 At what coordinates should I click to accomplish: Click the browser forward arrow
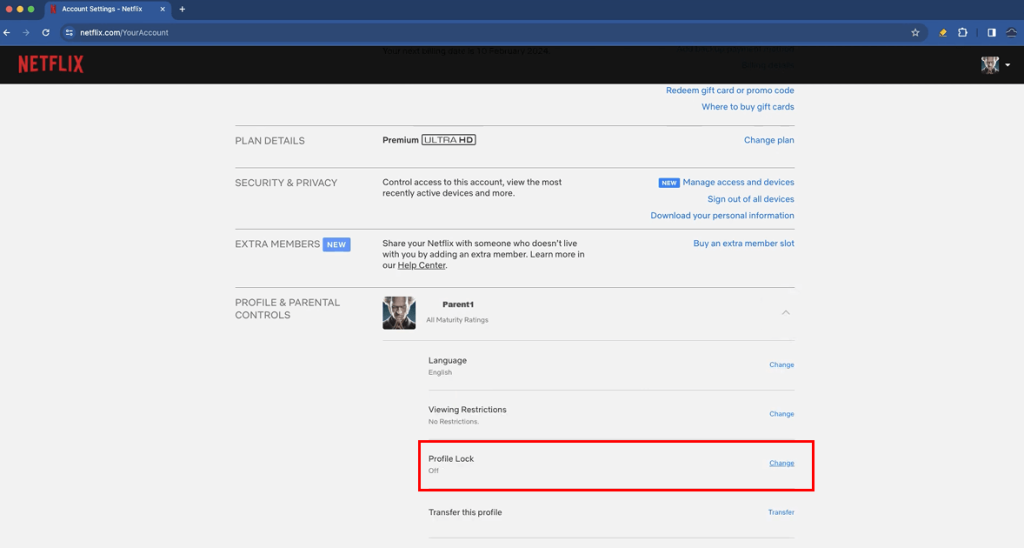click(26, 33)
